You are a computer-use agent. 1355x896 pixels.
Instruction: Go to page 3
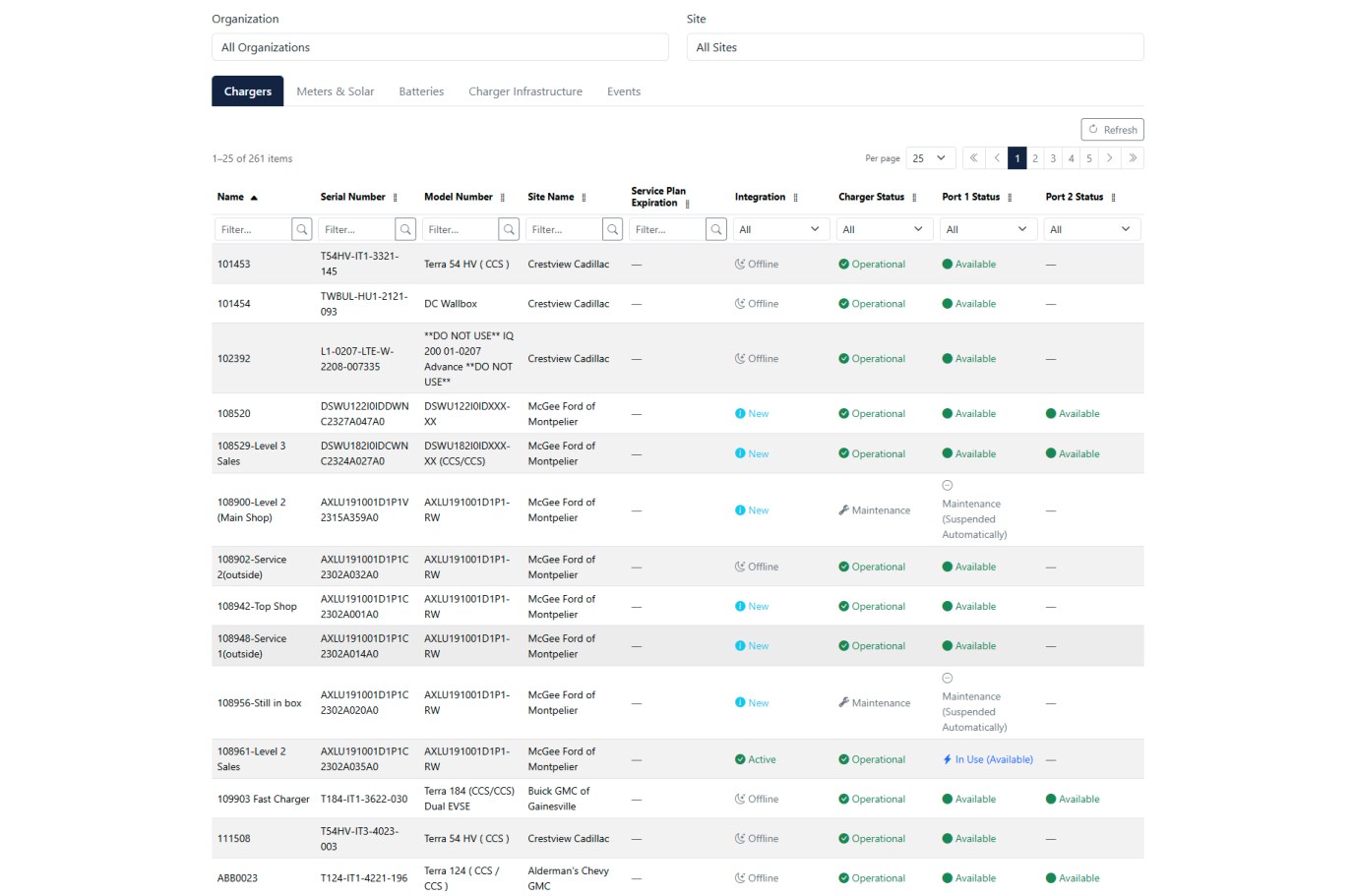tap(1053, 158)
